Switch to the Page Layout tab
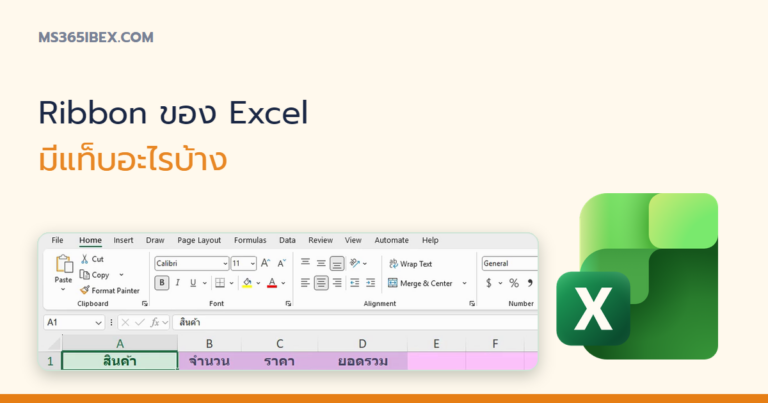This screenshot has width=768, height=403. [199, 240]
